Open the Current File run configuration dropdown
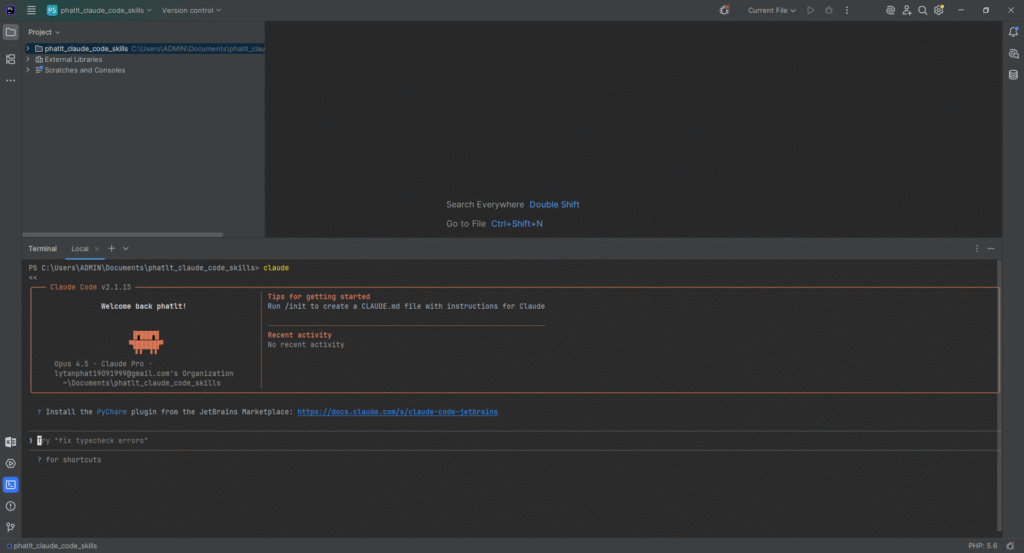 pyautogui.click(x=771, y=10)
